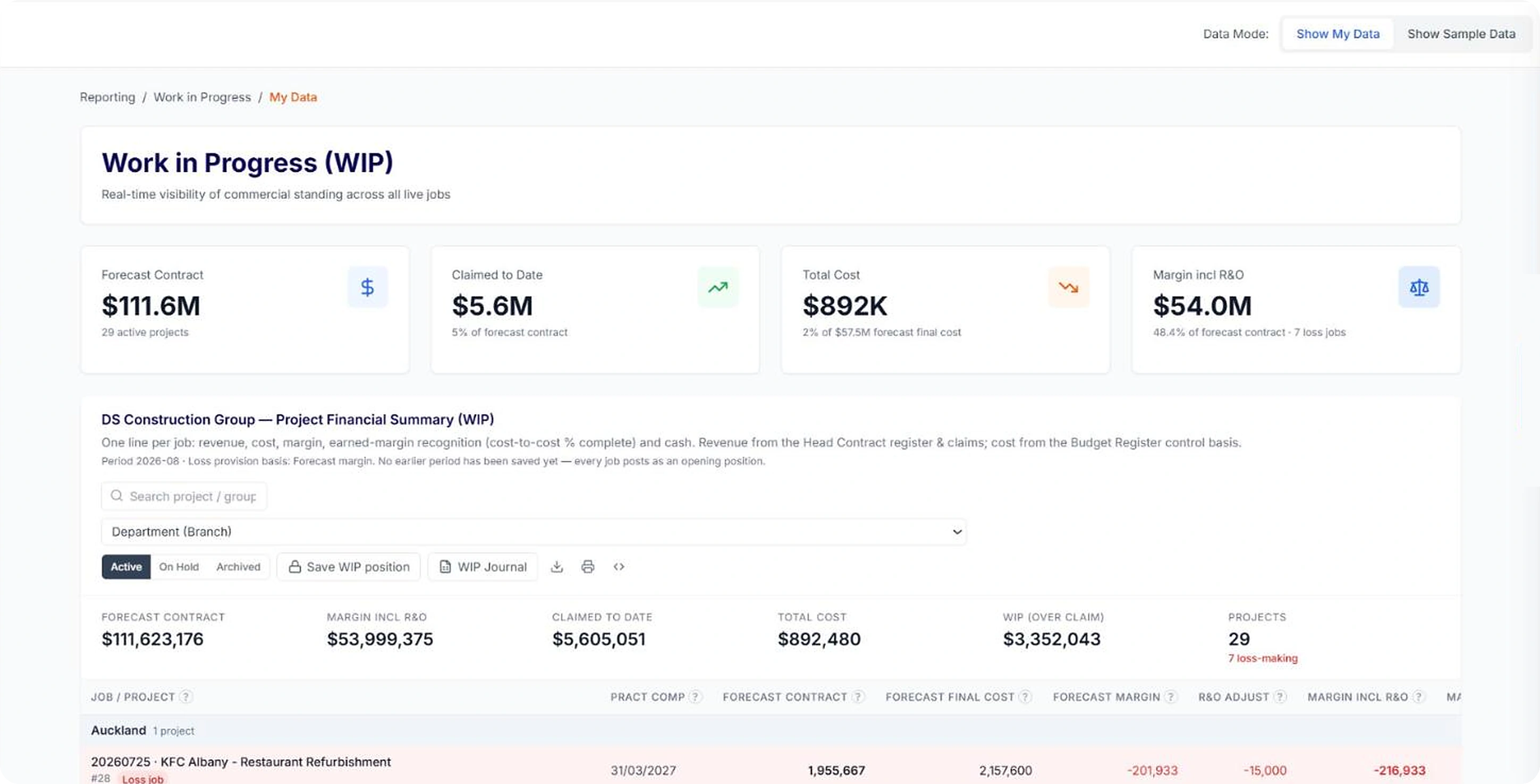The width and height of the screenshot is (1540, 784).
Task: Click the download export icon
Action: coord(556,566)
